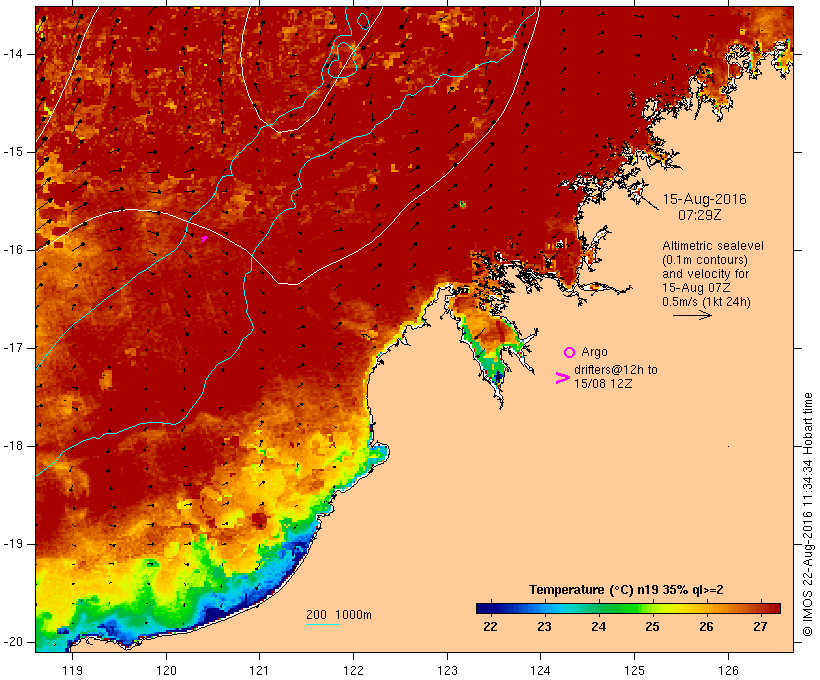The width and height of the screenshot is (820, 680).
Task: Click the time label 07:29Z
Action: click(700, 215)
